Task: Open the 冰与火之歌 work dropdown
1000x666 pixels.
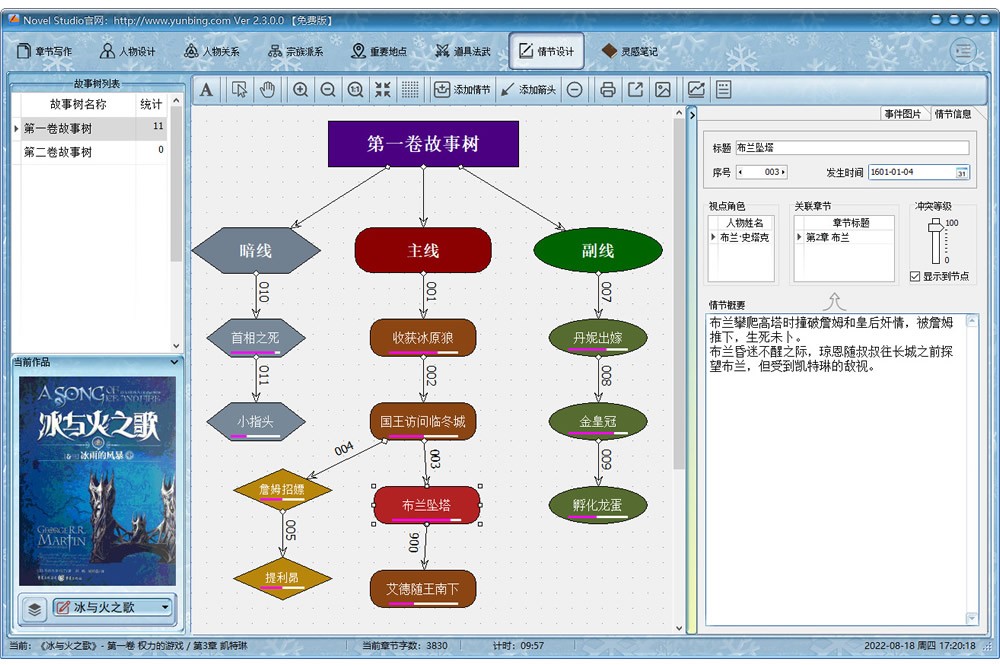Action: [112, 607]
